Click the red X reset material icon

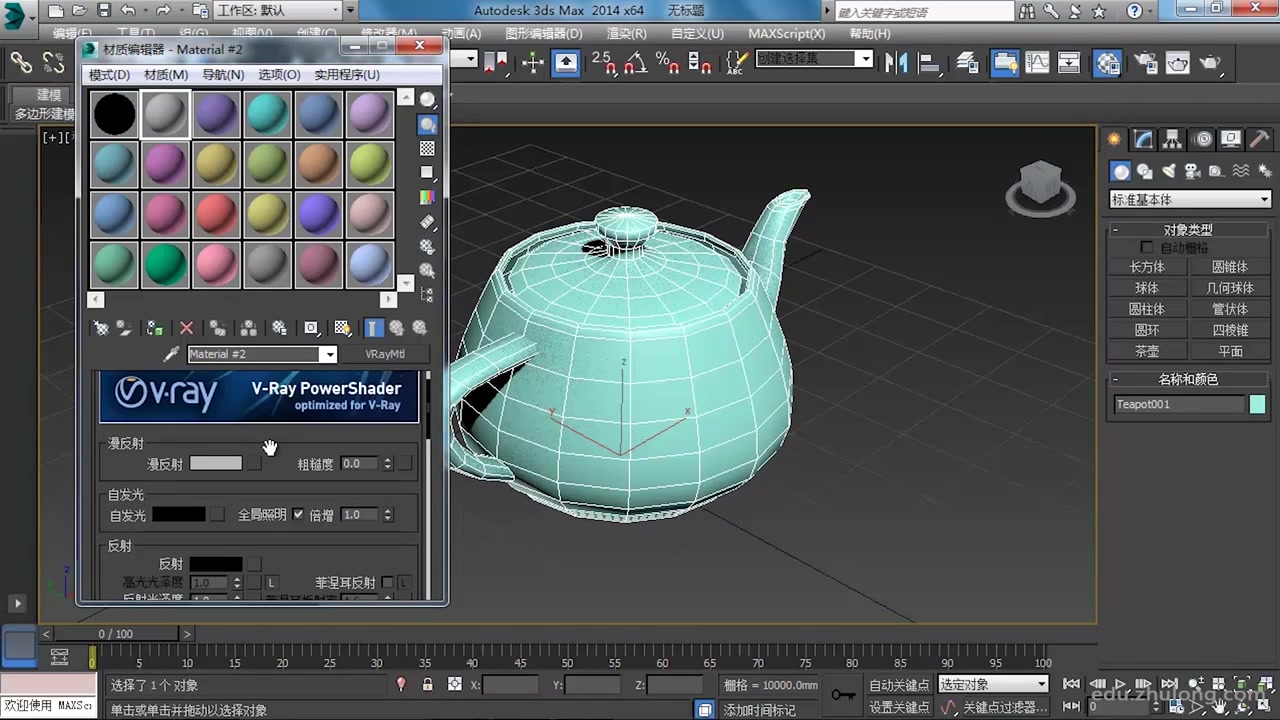click(x=186, y=328)
